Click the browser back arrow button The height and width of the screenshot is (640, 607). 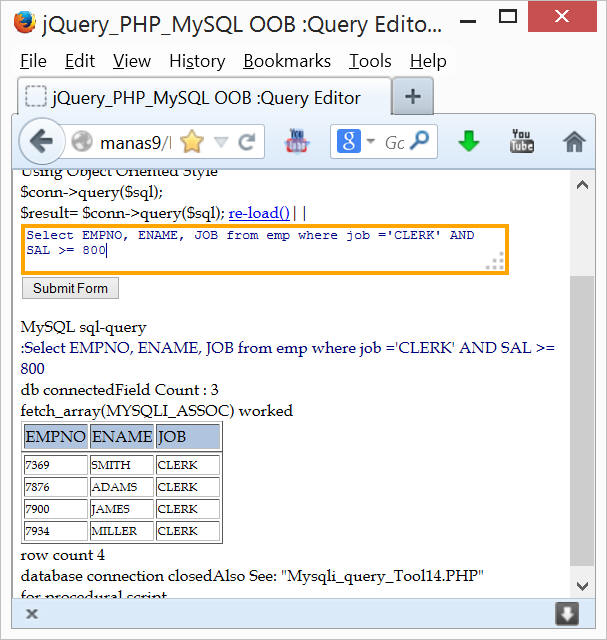coord(42,142)
